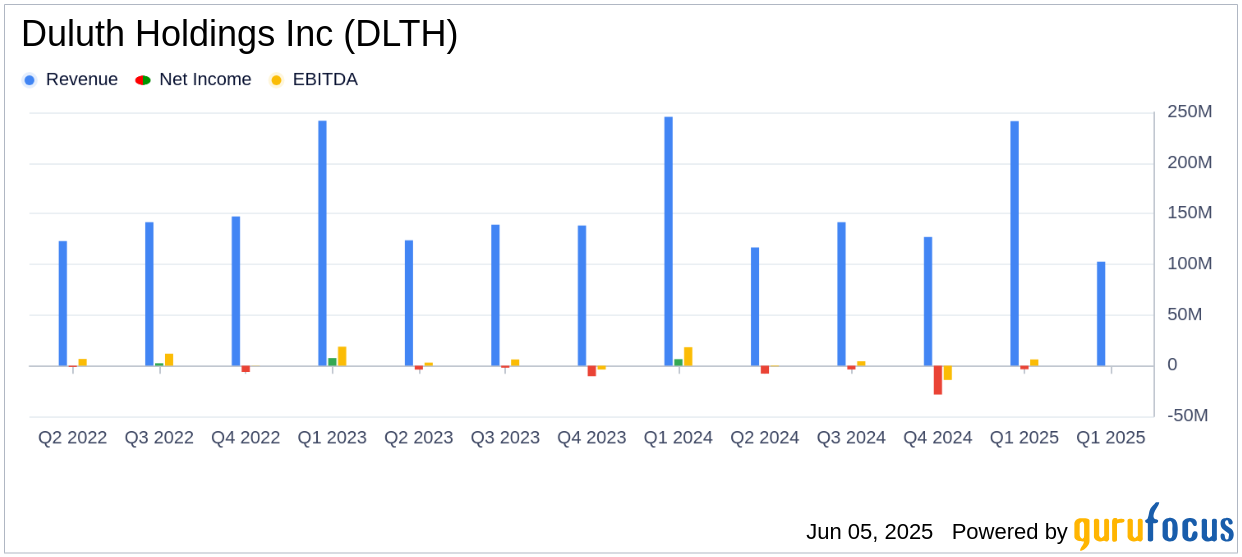Viewport: 1242px width, 557px height.
Task: Click the Q1 2023 blue revenue bar
Action: [x=322, y=243]
